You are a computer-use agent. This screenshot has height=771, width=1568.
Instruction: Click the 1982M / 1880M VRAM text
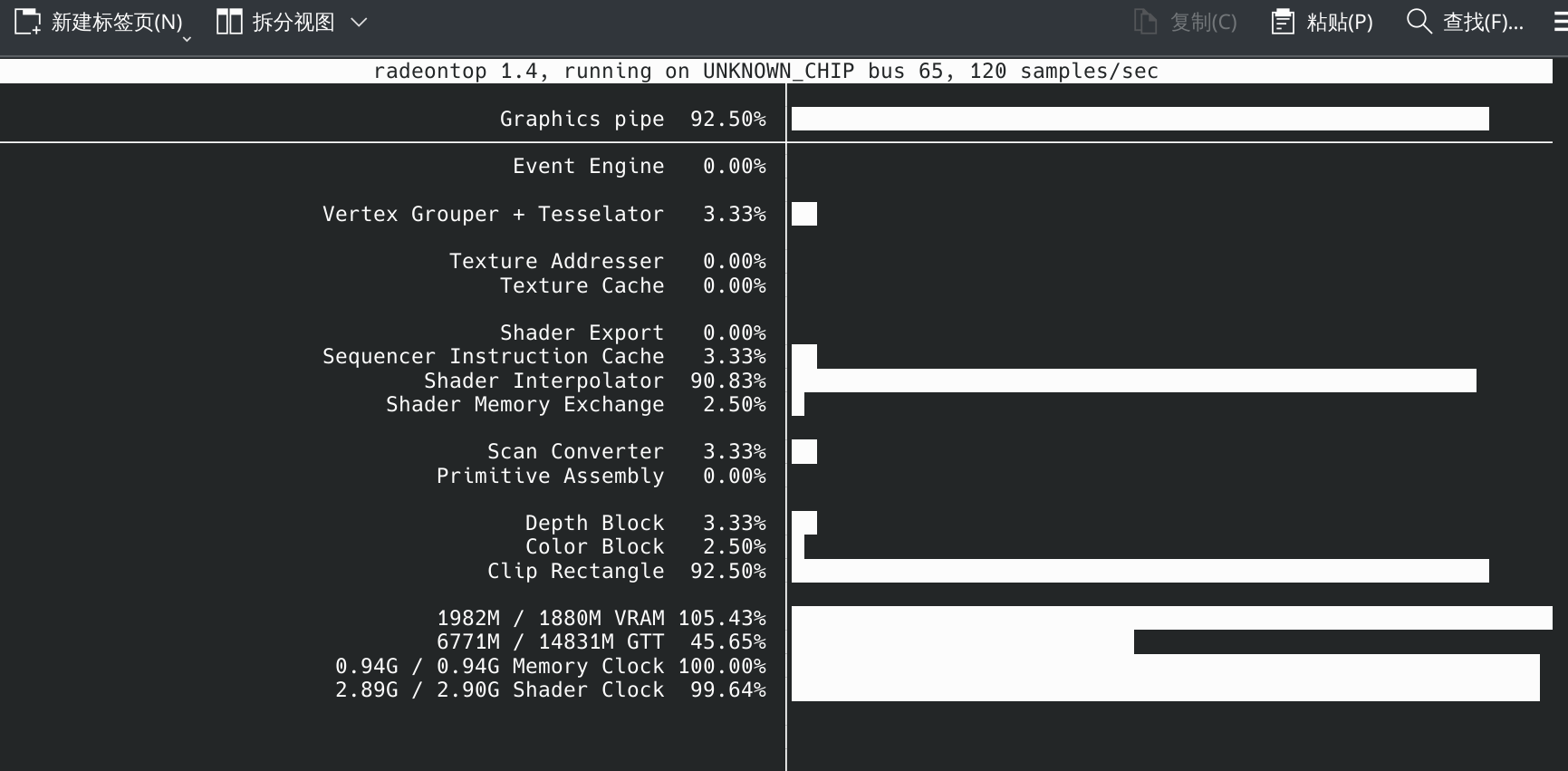tap(550, 618)
